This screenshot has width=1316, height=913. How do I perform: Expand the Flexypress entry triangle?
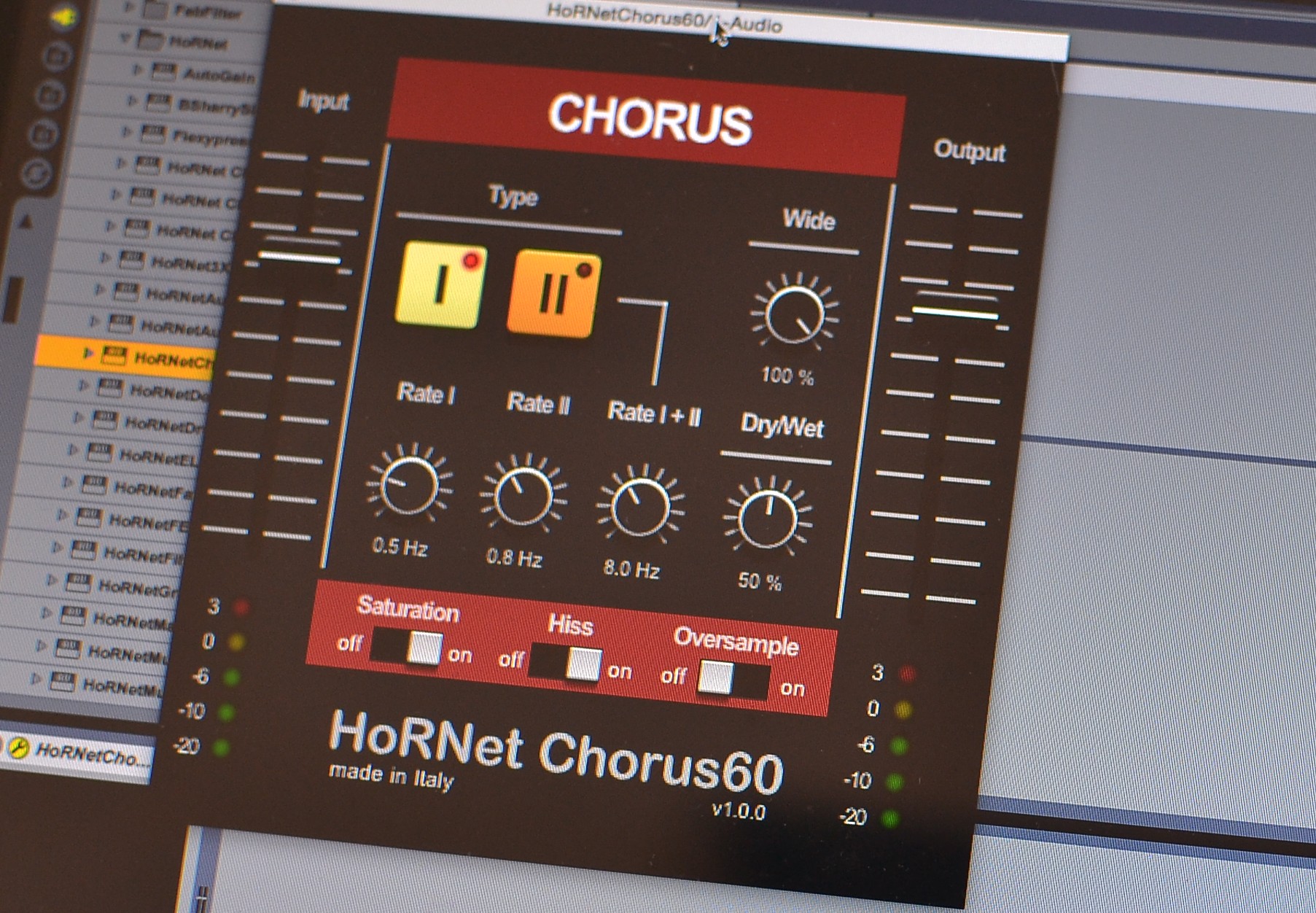[x=127, y=132]
